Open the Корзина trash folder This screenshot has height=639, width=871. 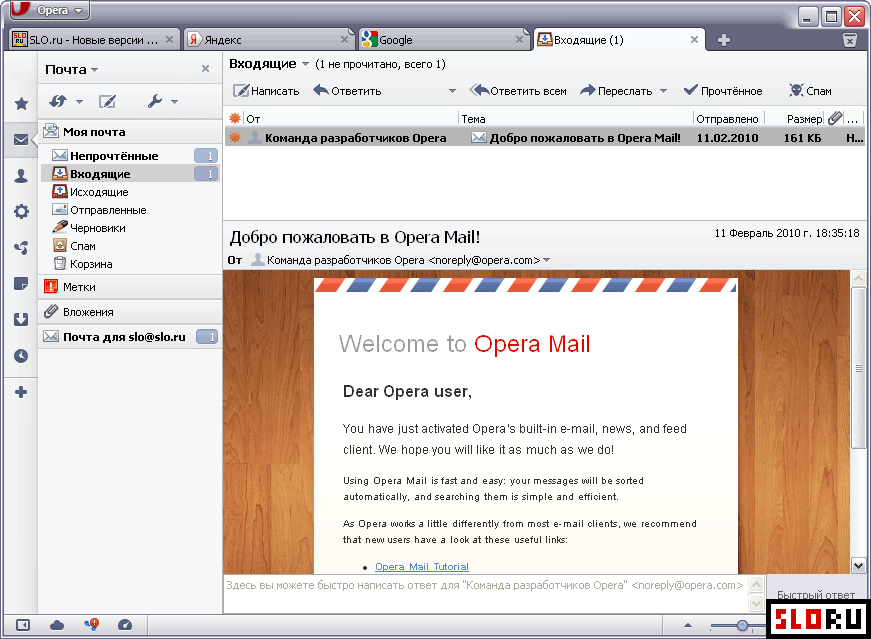[131, 264]
